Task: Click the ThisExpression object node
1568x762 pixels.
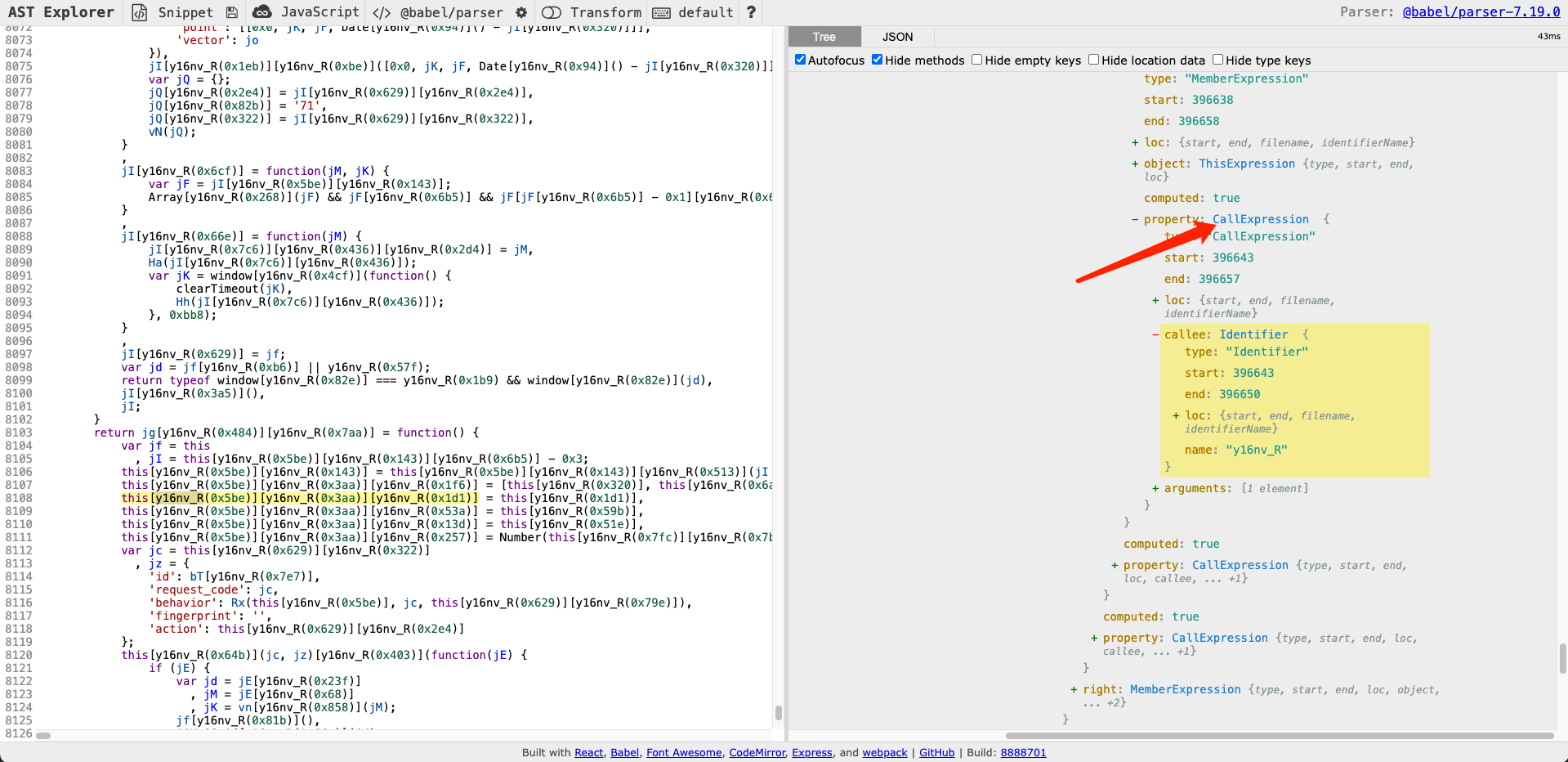Action: [1246, 164]
